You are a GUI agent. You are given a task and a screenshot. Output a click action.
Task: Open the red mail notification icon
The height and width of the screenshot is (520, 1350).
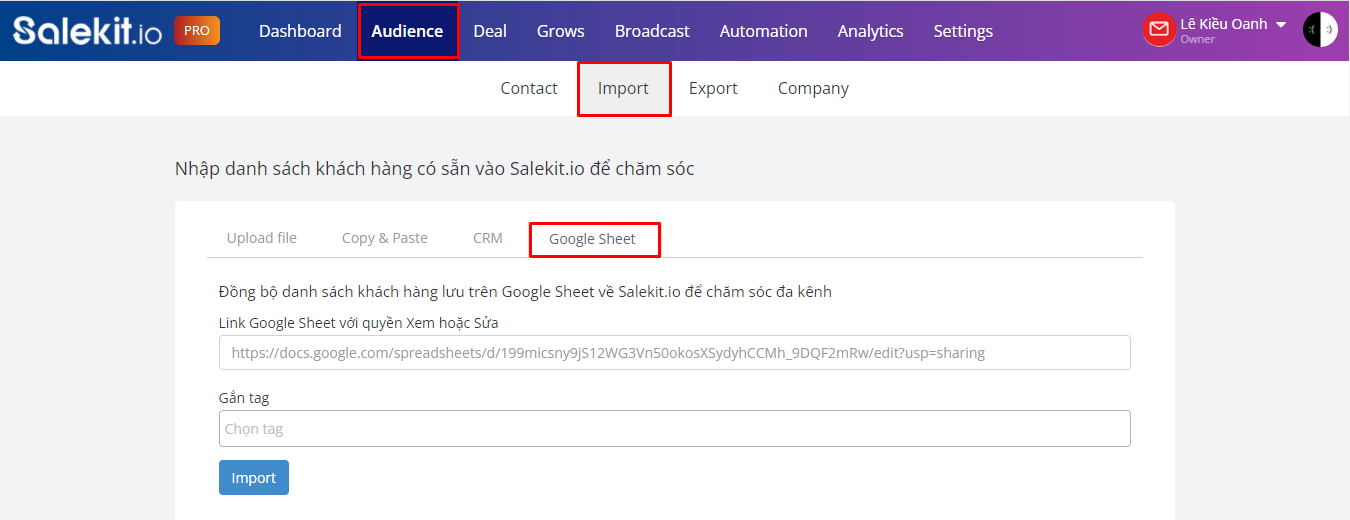pyautogui.click(x=1159, y=30)
